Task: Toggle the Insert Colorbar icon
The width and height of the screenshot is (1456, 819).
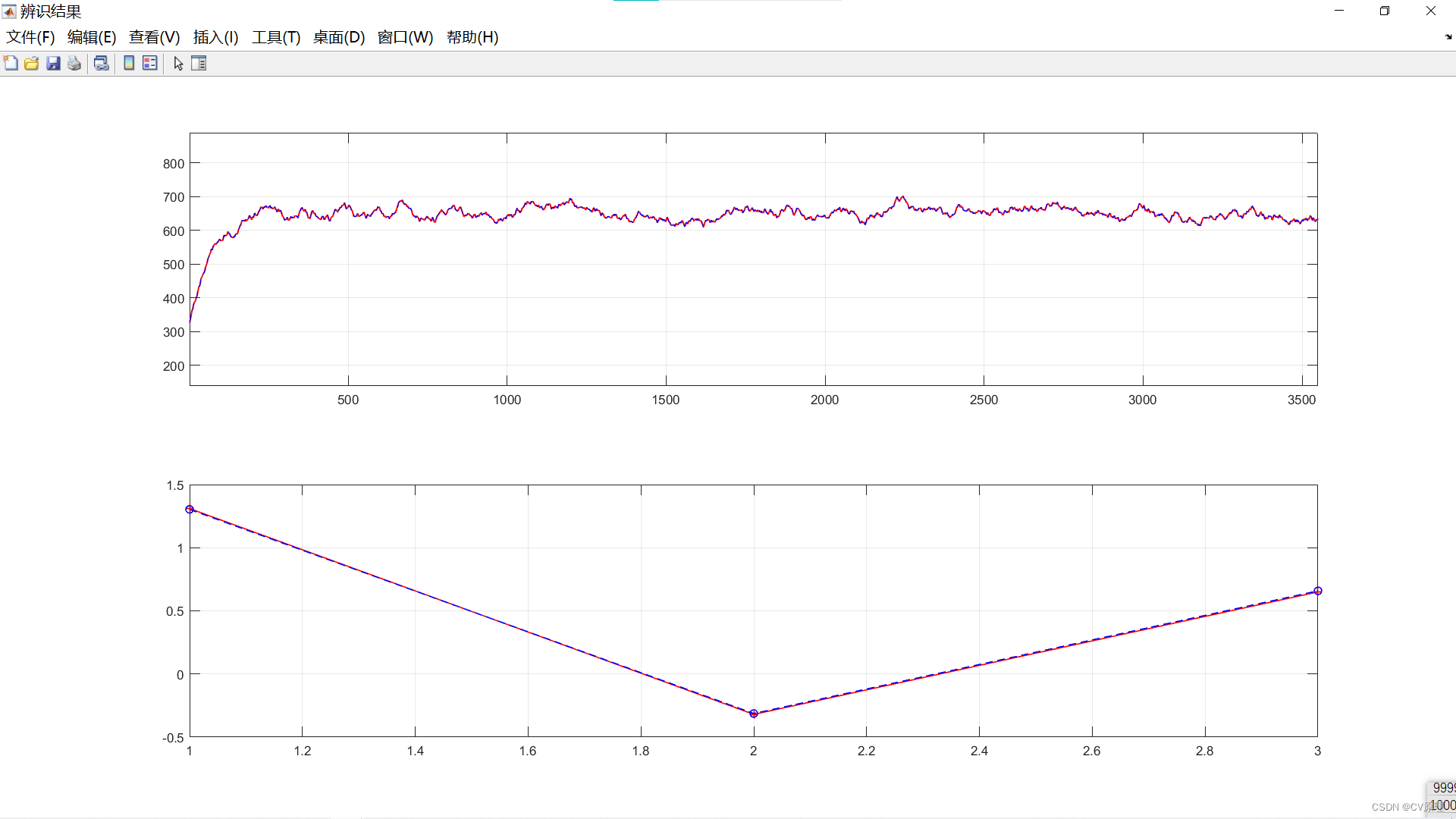Action: coord(129,64)
